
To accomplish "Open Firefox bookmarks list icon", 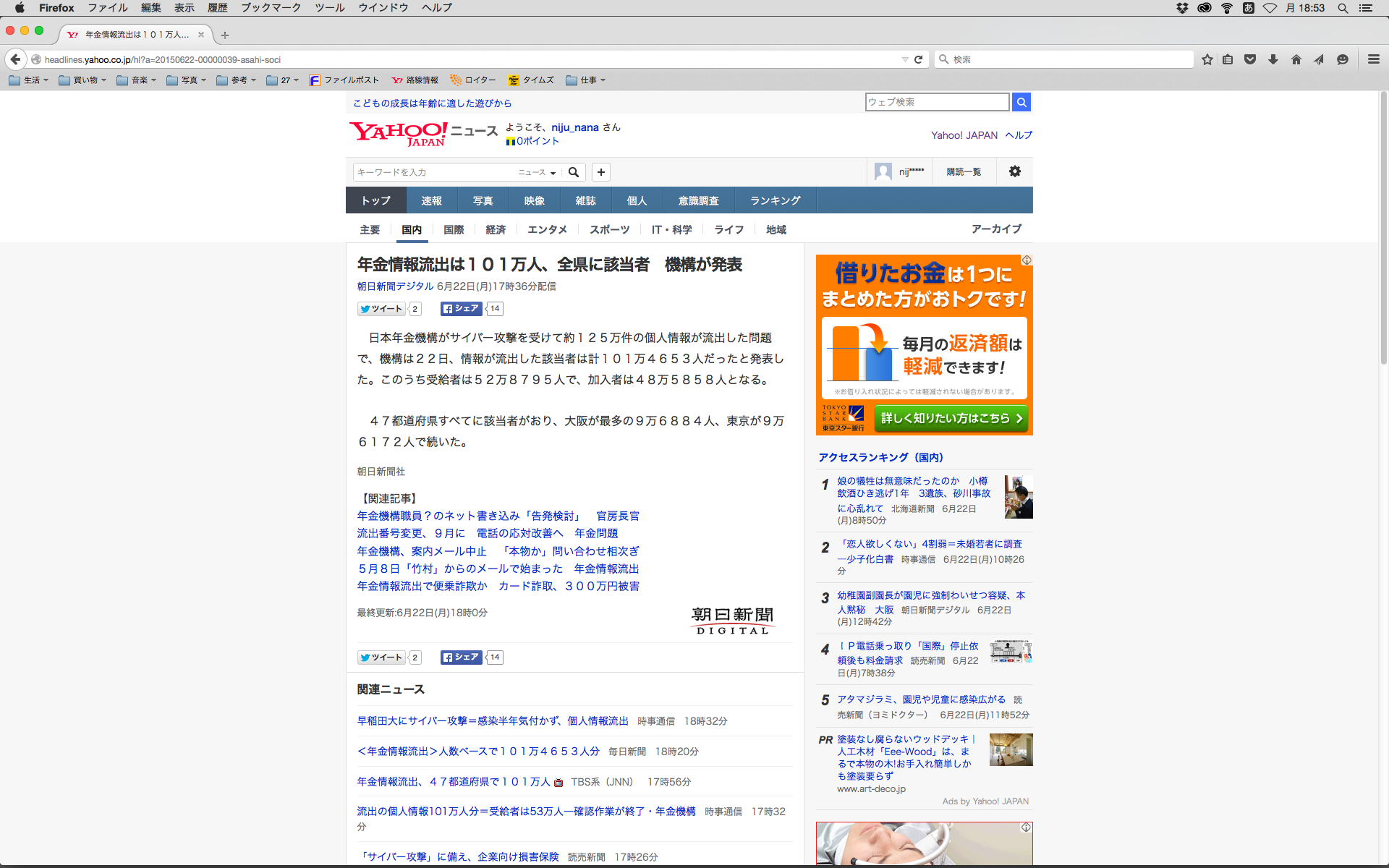I will coord(1228,59).
